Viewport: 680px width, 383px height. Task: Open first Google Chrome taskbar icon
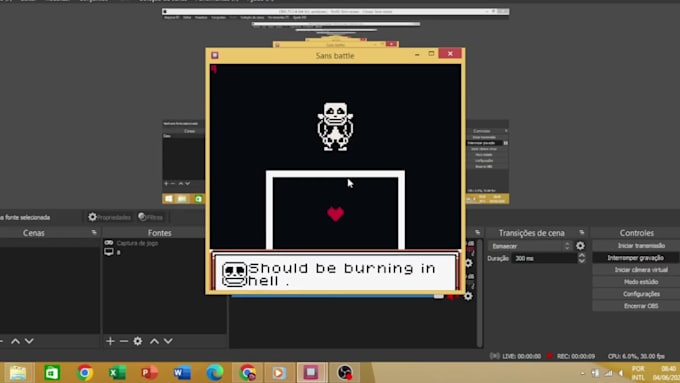click(x=85, y=373)
